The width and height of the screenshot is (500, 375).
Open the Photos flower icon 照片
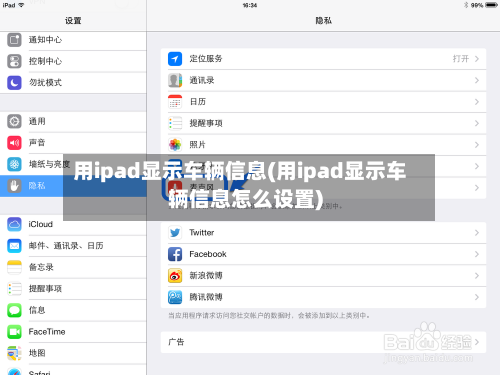[x=175, y=145]
